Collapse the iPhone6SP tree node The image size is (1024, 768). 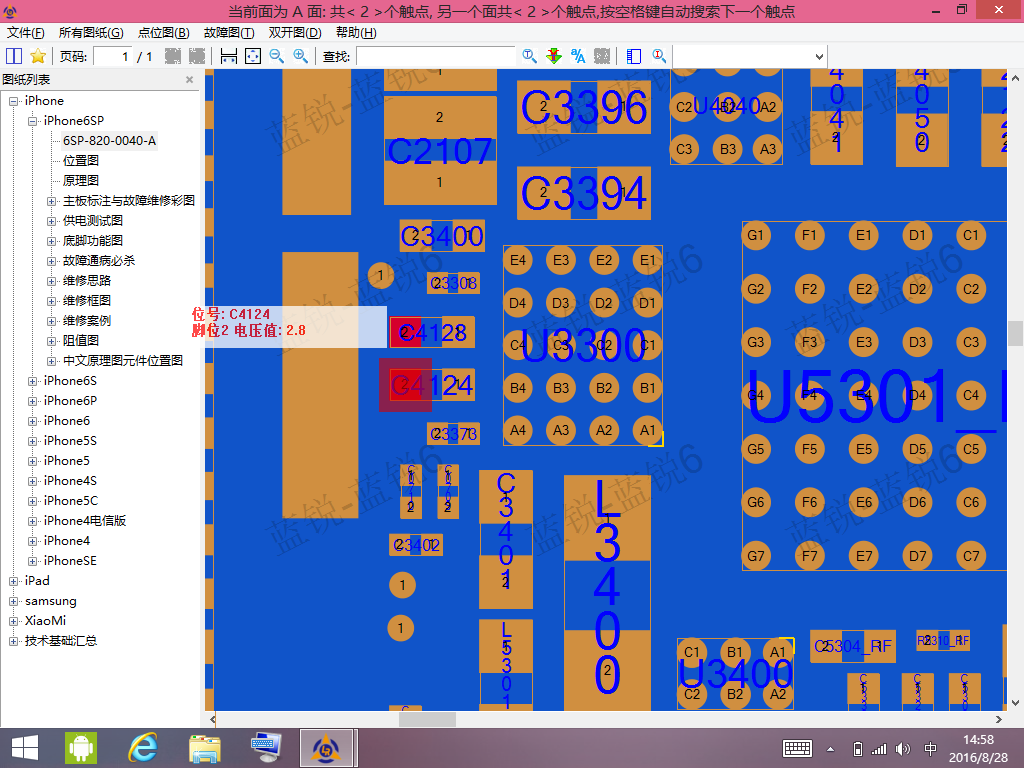pyautogui.click(x=32, y=121)
